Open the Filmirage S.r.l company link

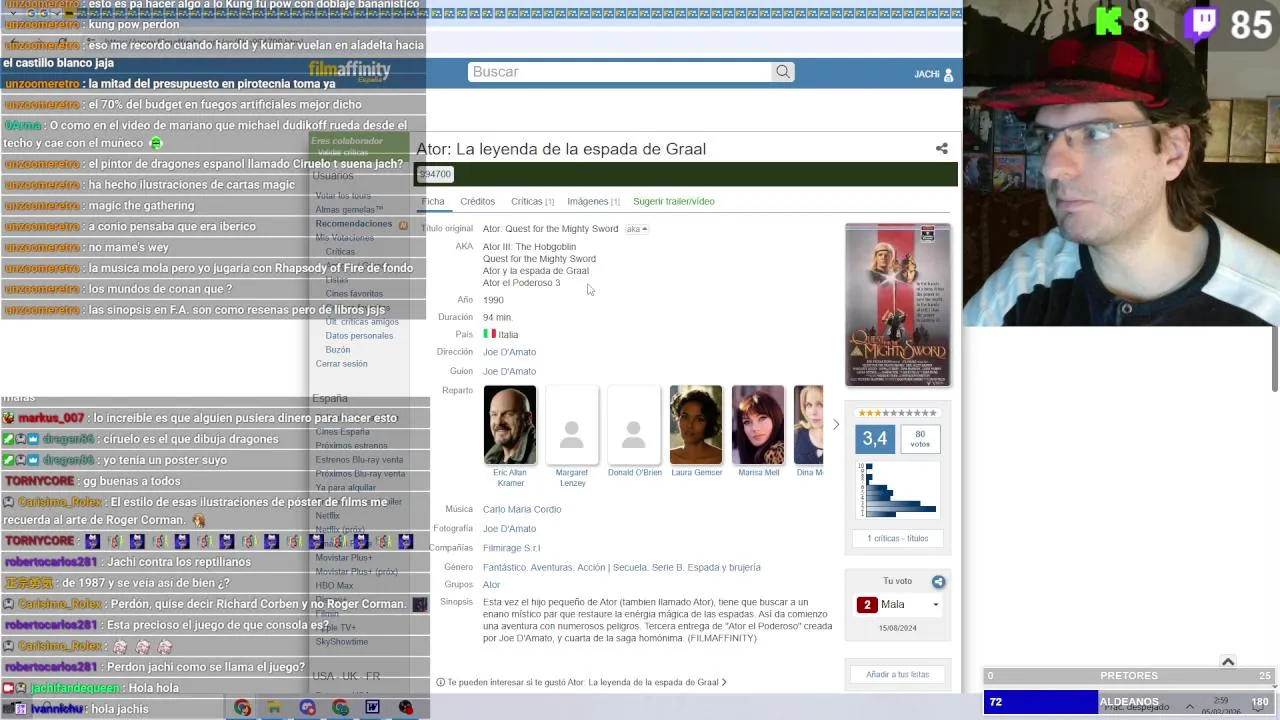(511, 548)
